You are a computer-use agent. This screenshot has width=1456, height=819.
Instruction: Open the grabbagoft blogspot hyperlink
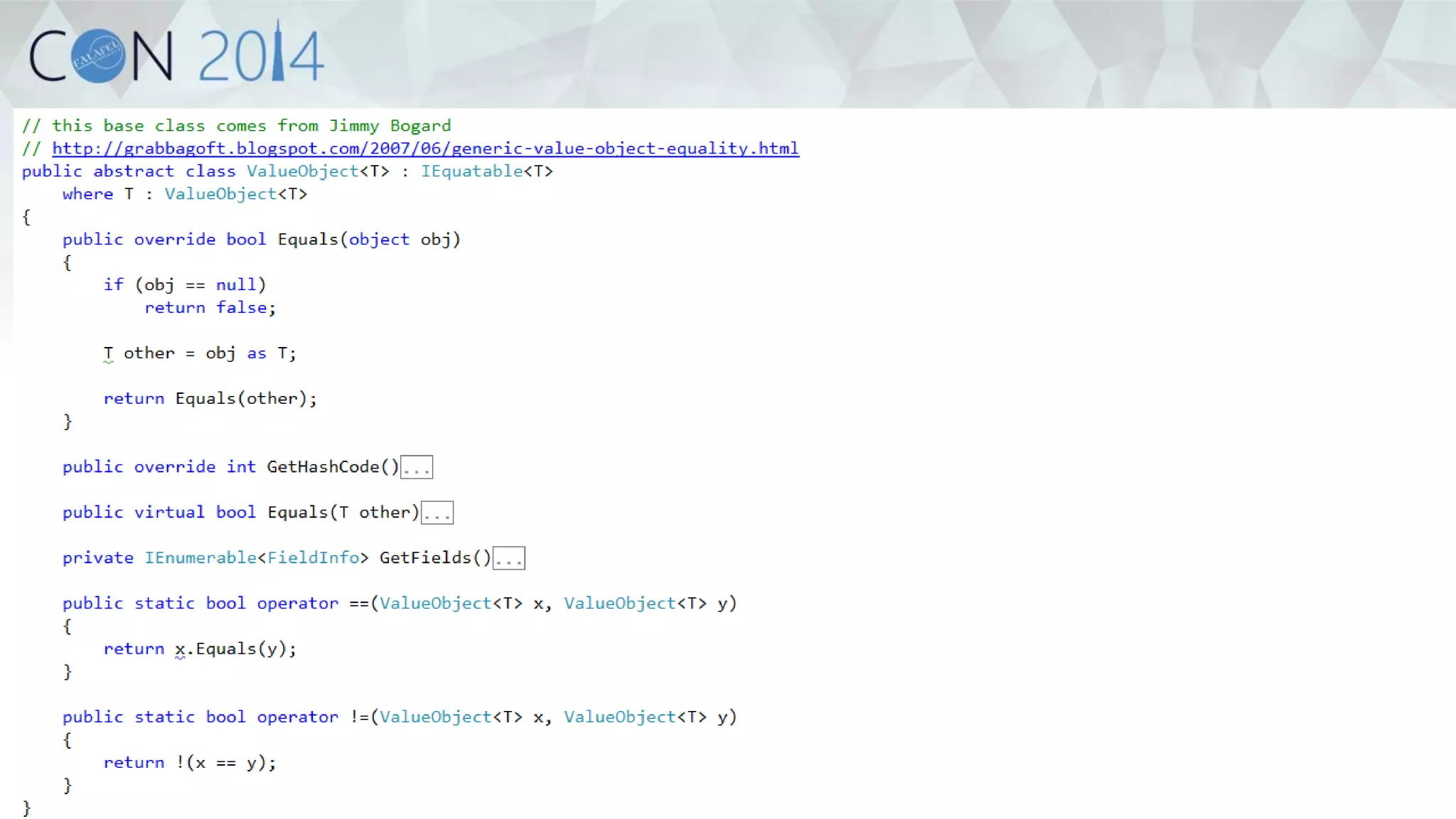(x=425, y=149)
